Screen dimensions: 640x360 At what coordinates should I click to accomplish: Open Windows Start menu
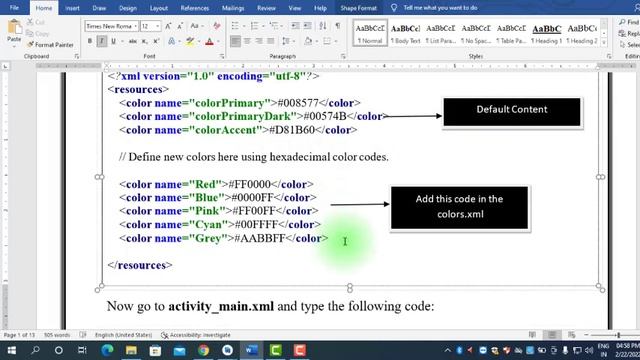coord(11,350)
